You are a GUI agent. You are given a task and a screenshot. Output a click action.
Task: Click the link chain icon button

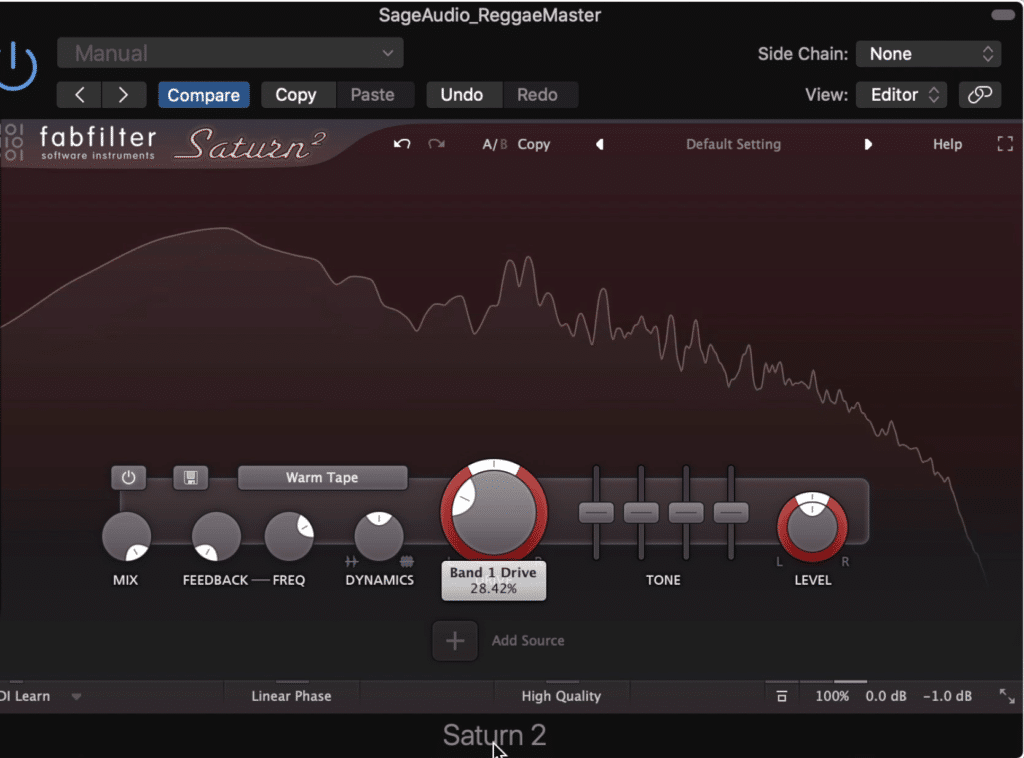(980, 95)
